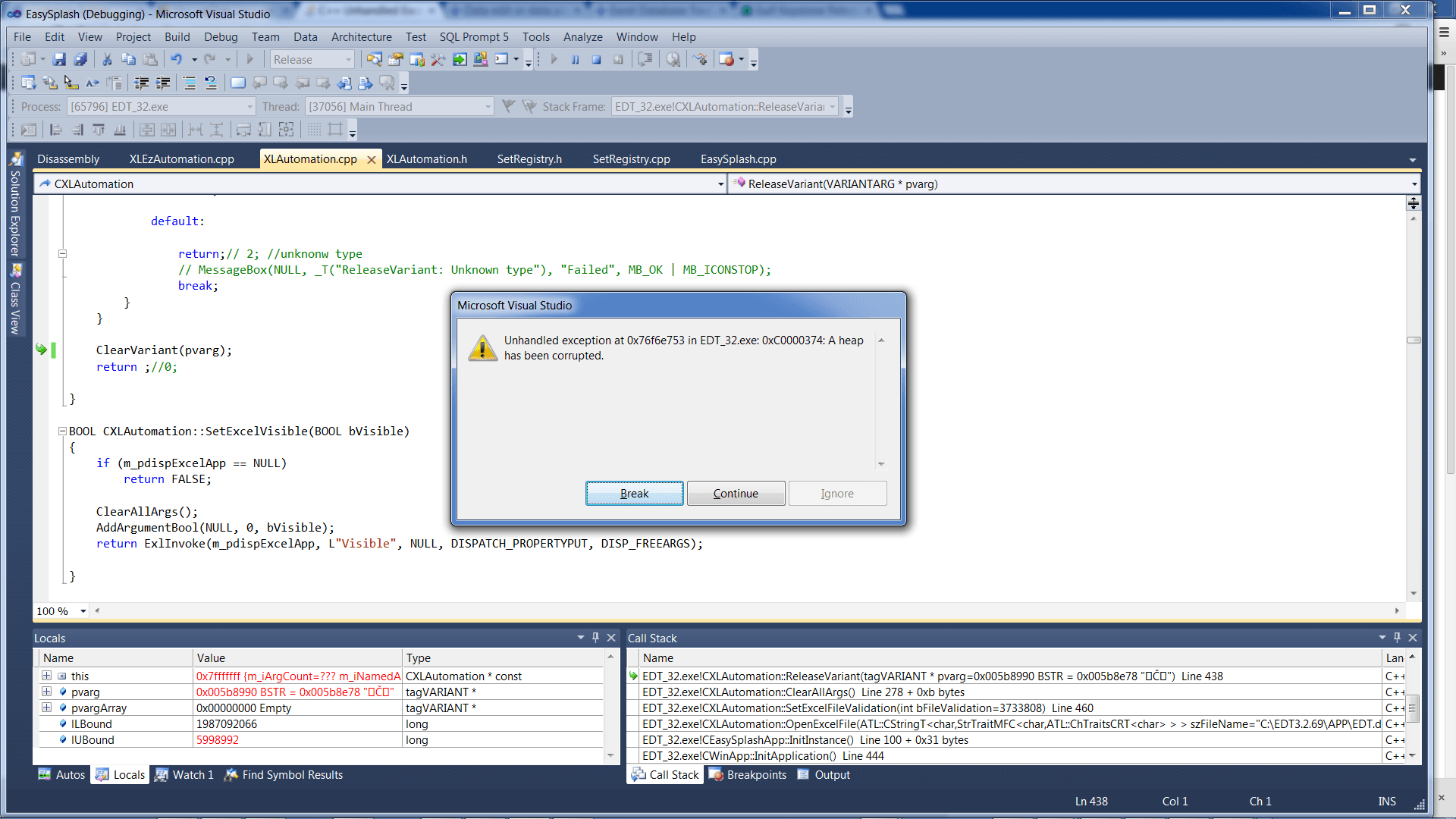Click the Cut scissors icon
The width and height of the screenshot is (1456, 819).
(107, 59)
